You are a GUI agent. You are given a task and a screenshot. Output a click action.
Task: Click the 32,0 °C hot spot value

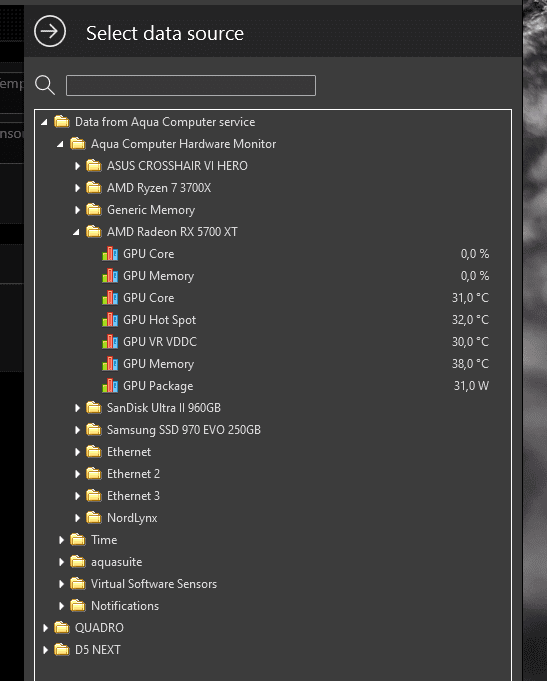click(x=470, y=320)
